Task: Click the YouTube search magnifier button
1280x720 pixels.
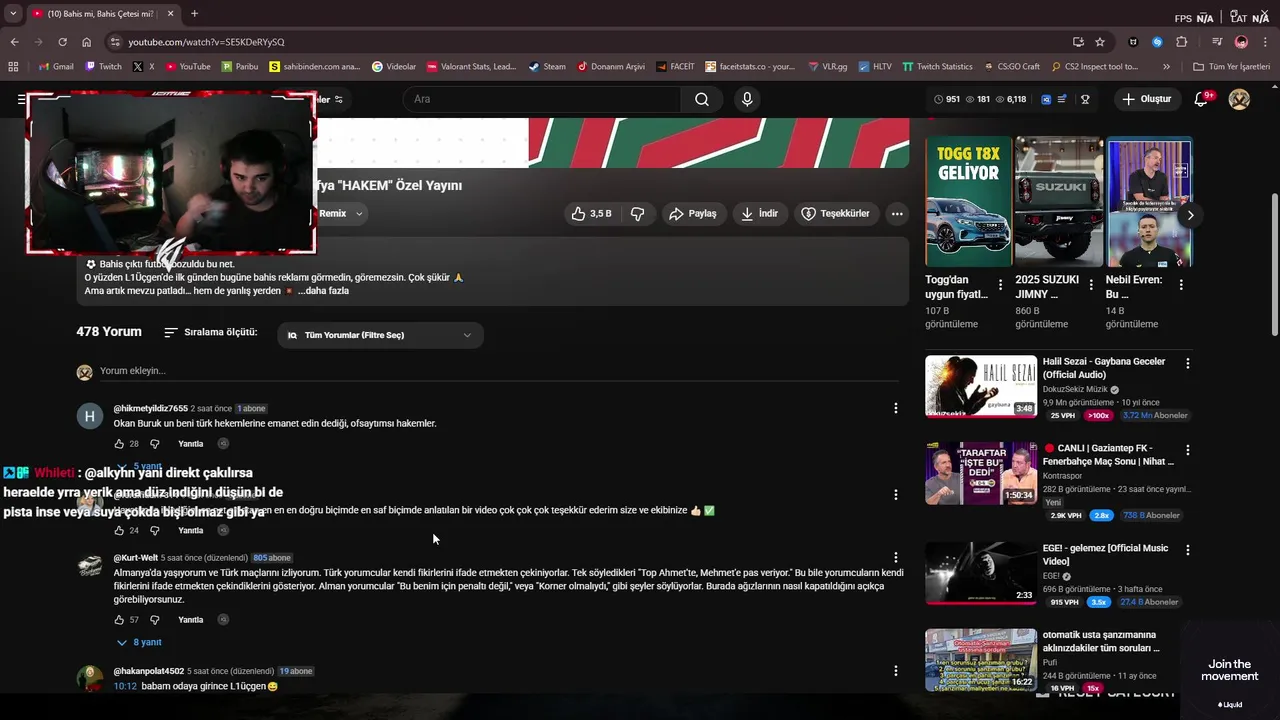Action: (x=702, y=99)
